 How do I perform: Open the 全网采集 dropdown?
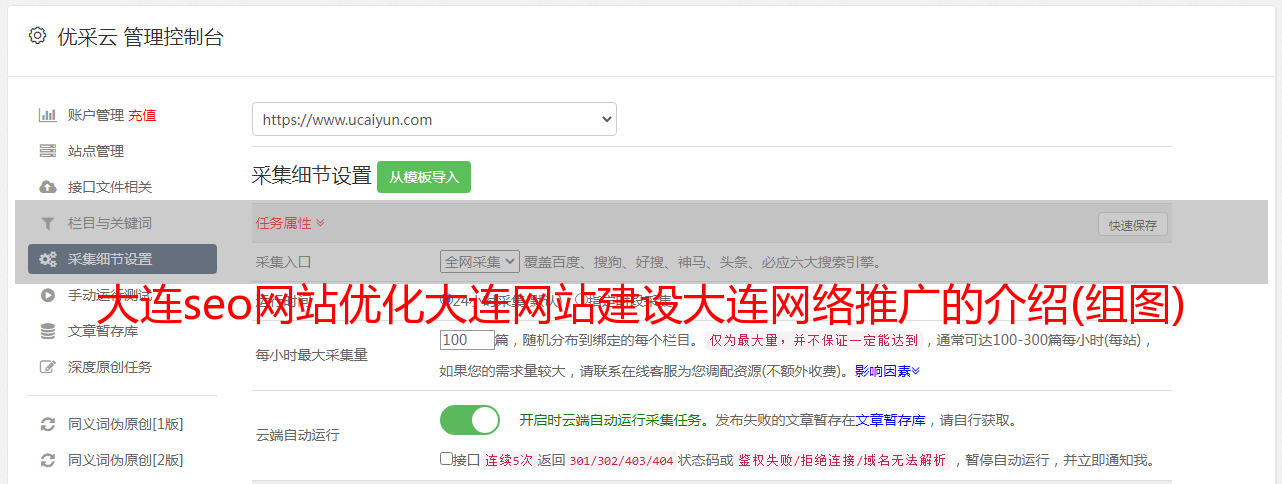[480, 262]
